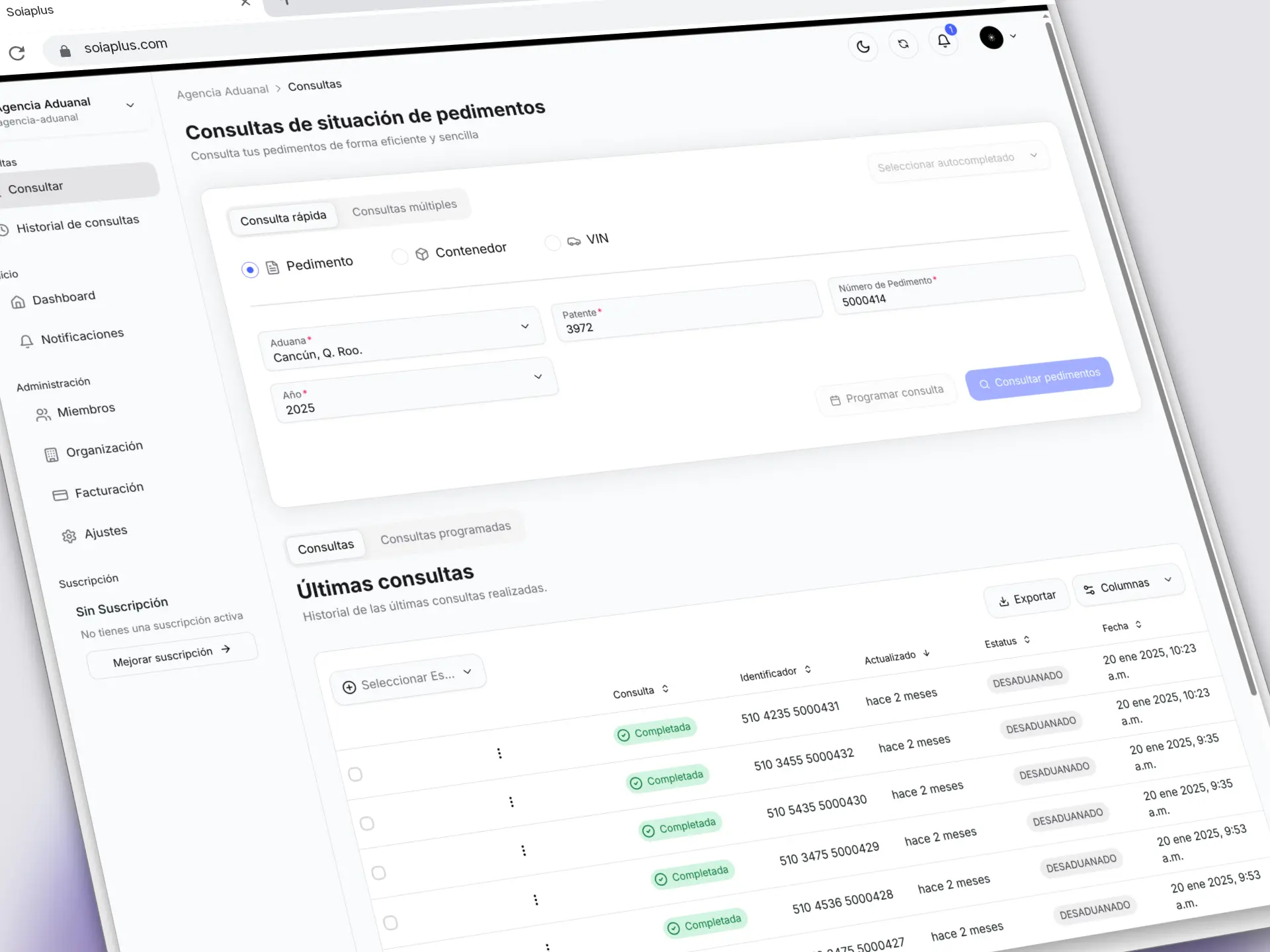This screenshot has height=952, width=1270.
Task: Open row actions for 510 3475 5000429
Action: [x=536, y=900]
